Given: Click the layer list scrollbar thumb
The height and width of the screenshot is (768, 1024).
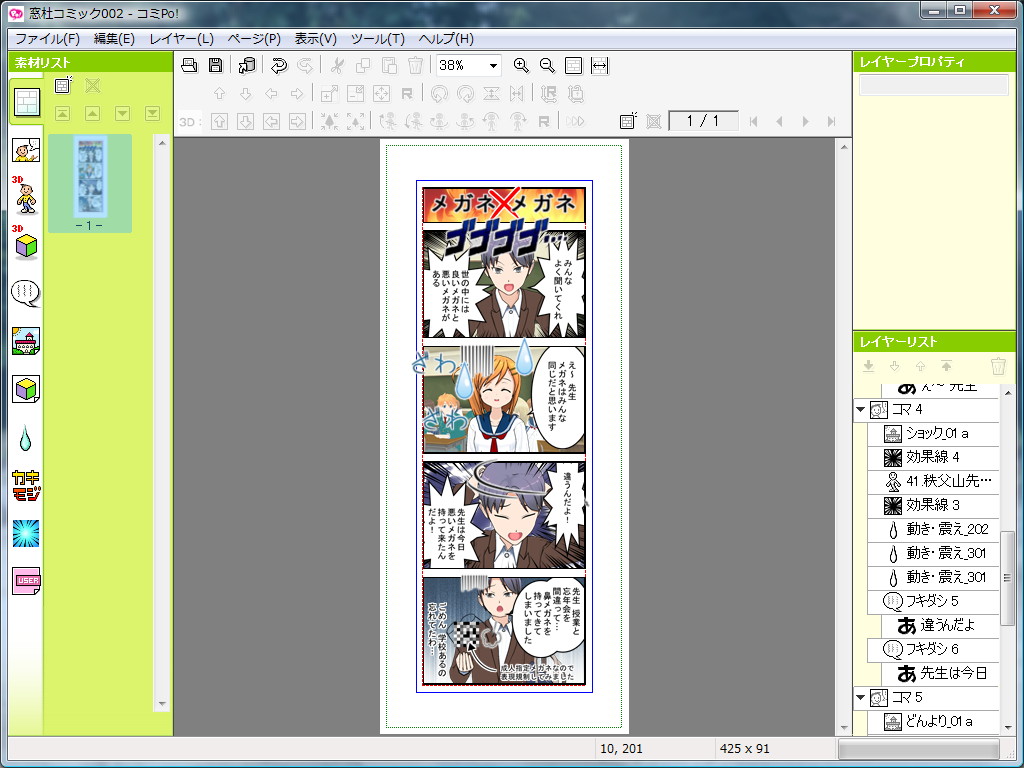Looking at the screenshot, I should [1008, 578].
